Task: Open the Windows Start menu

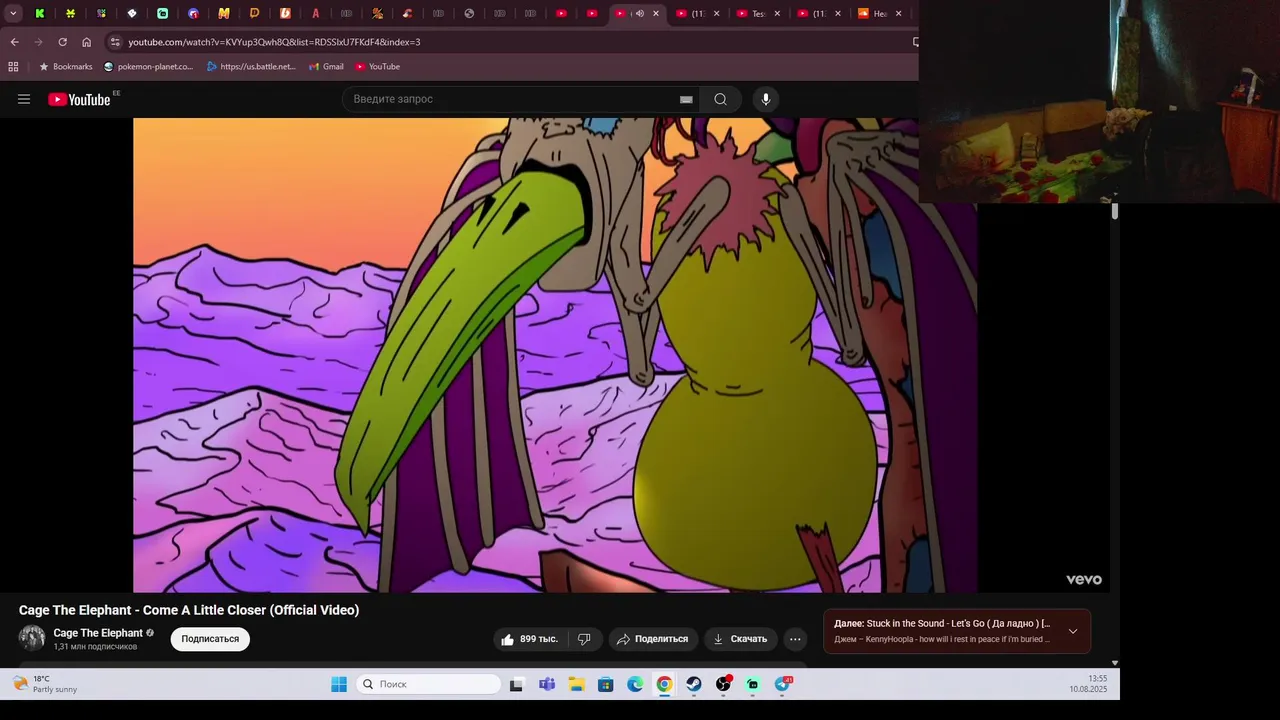Action: tap(339, 684)
